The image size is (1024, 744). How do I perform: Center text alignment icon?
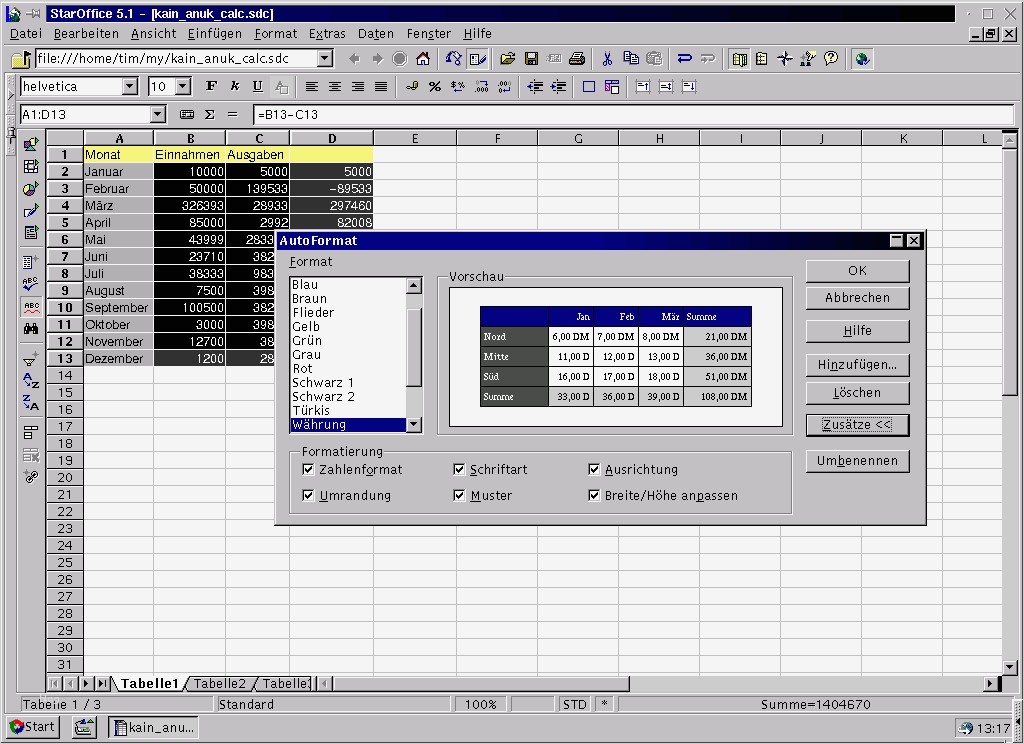pyautogui.click(x=334, y=86)
